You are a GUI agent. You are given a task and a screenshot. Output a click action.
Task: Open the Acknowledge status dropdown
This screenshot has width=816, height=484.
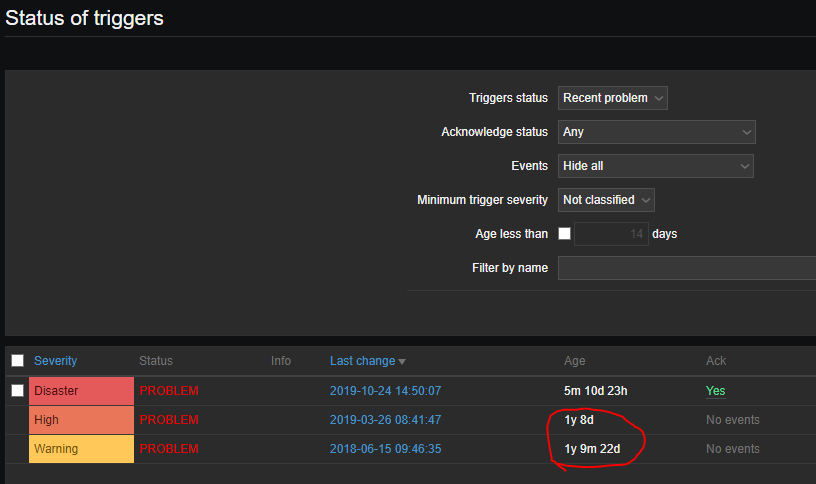pyautogui.click(x=657, y=132)
